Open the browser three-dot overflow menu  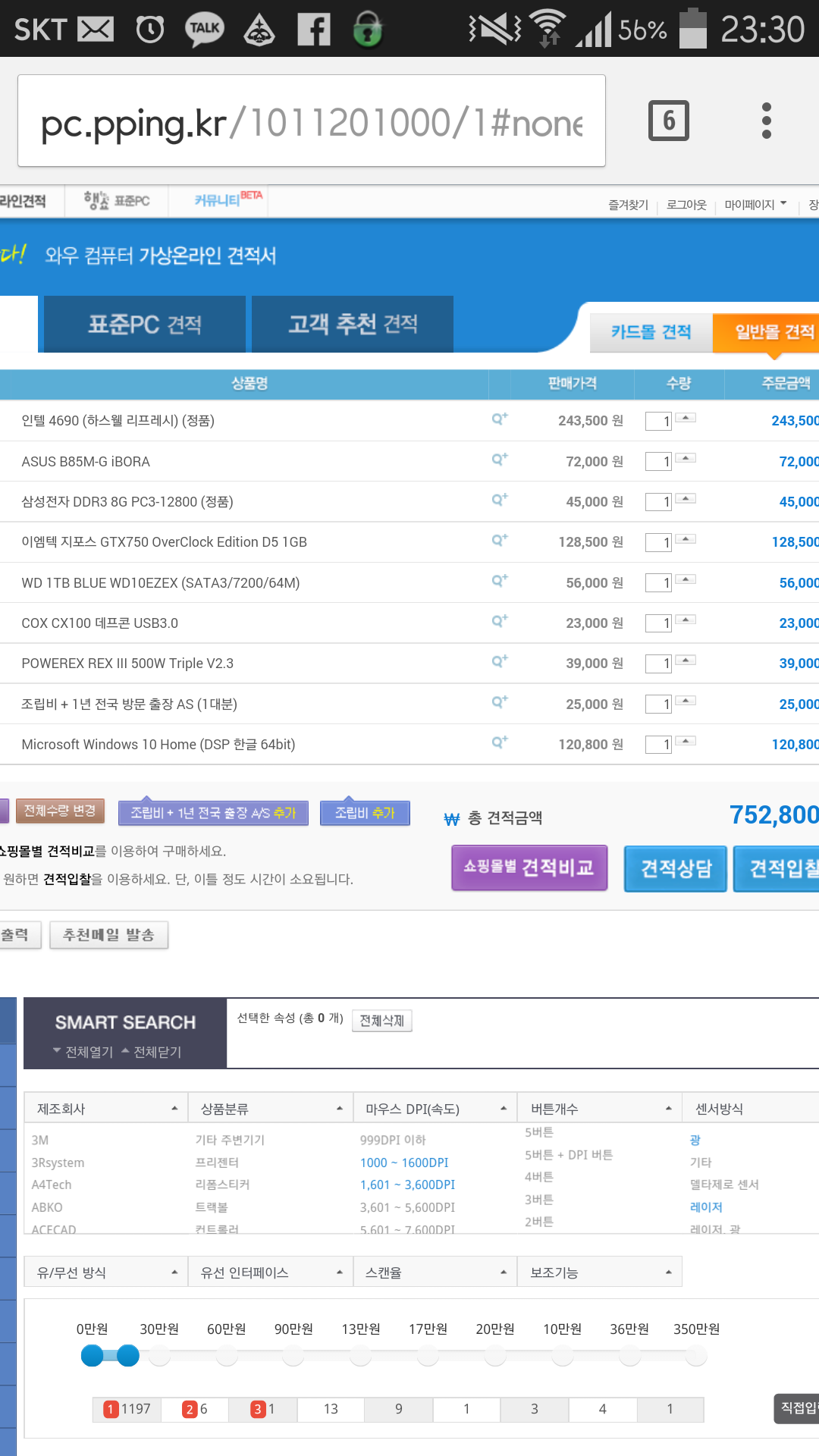(x=767, y=121)
